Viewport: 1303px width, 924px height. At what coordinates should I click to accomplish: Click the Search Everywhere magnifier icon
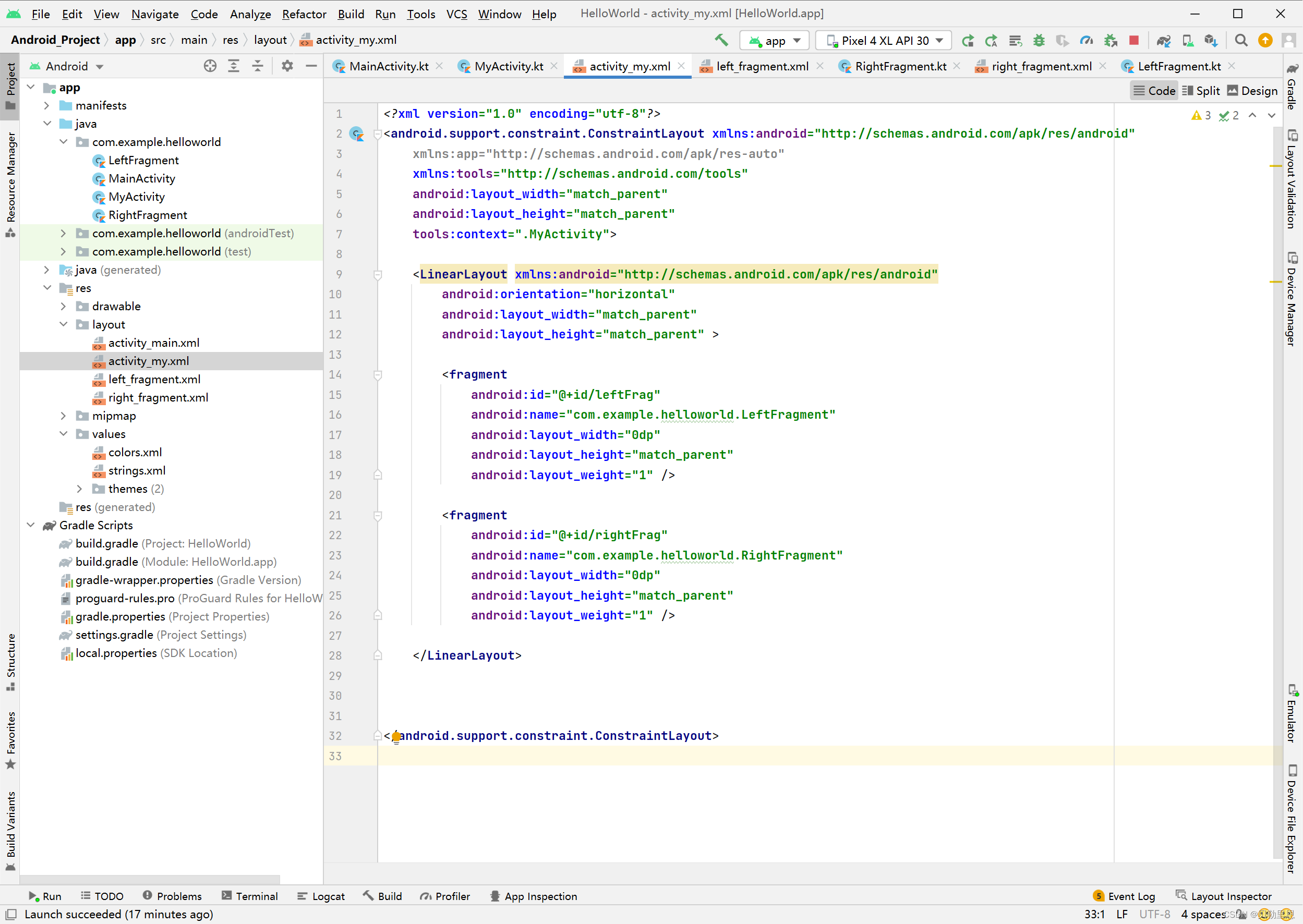pos(1241,40)
